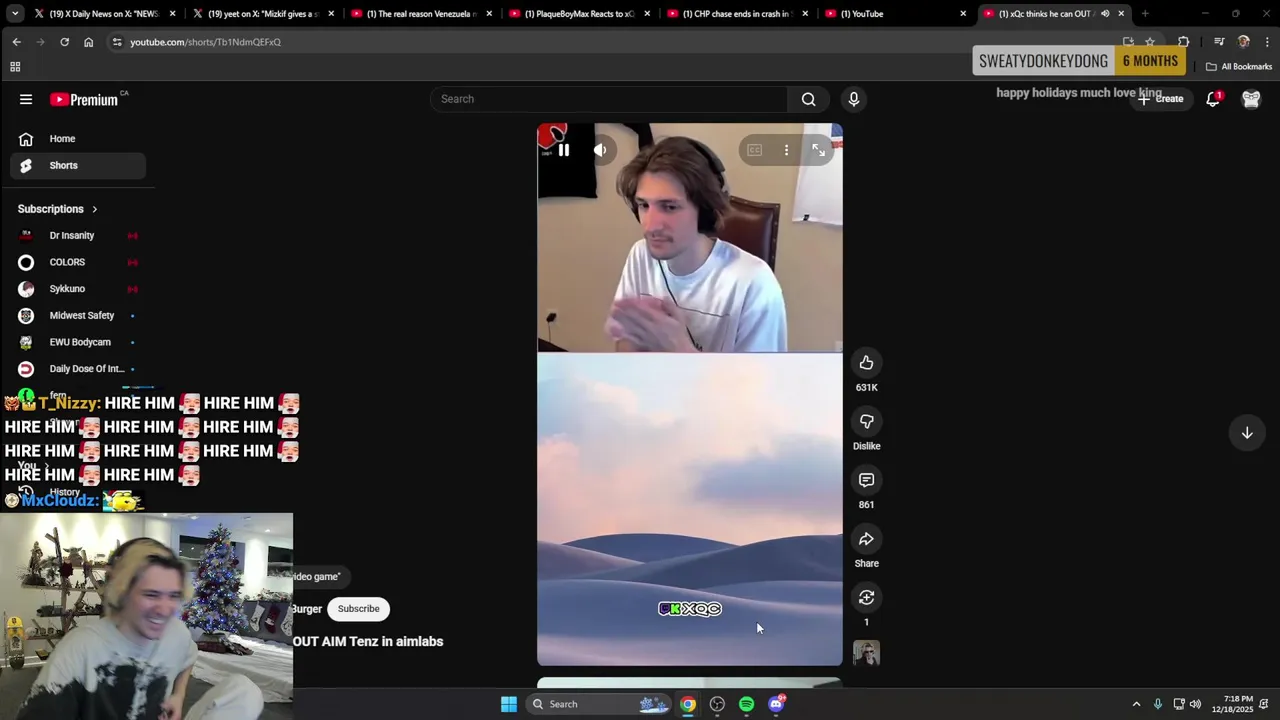Image resolution: width=1280 pixels, height=720 pixels.
Task: Open All Bookmarks folder
Action: [x=1239, y=67]
